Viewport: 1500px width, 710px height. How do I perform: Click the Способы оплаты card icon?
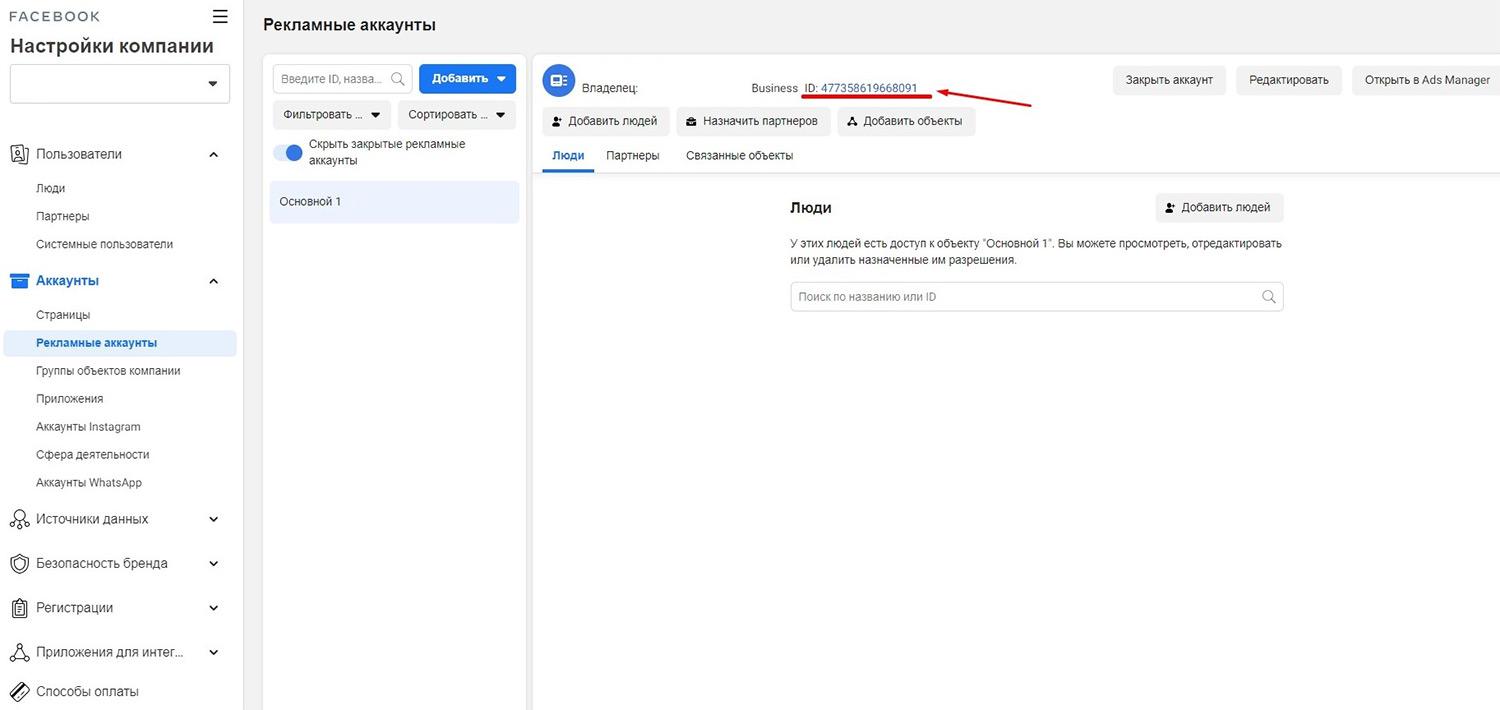[x=18, y=691]
